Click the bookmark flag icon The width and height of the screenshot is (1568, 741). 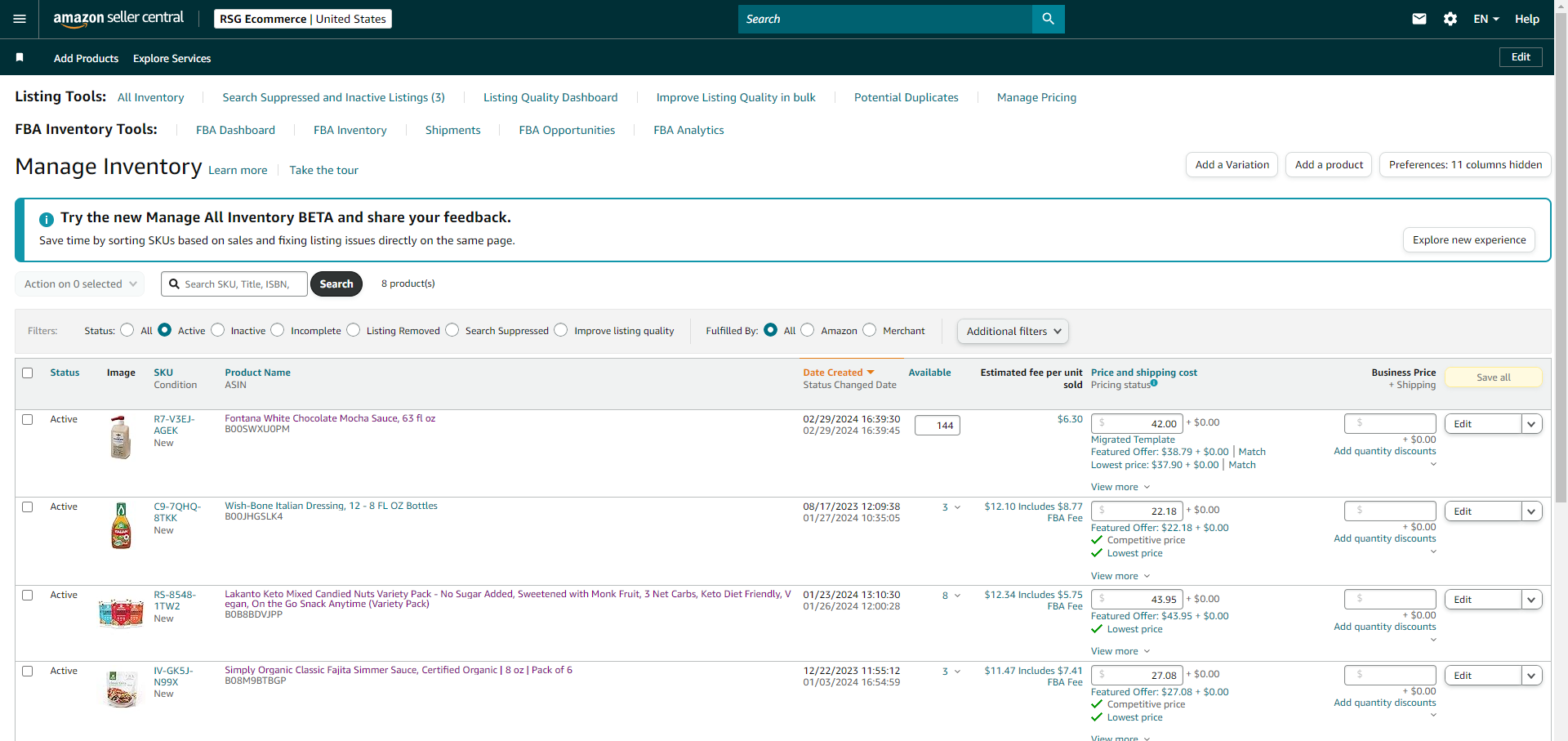click(20, 57)
